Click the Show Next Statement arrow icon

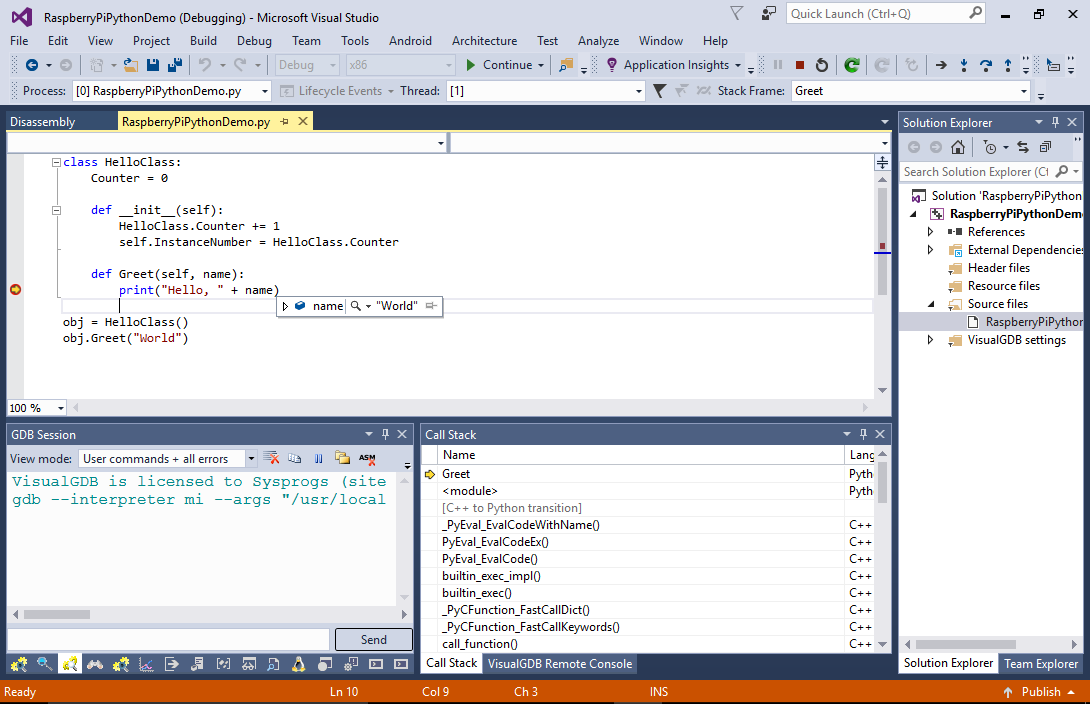(x=941, y=65)
